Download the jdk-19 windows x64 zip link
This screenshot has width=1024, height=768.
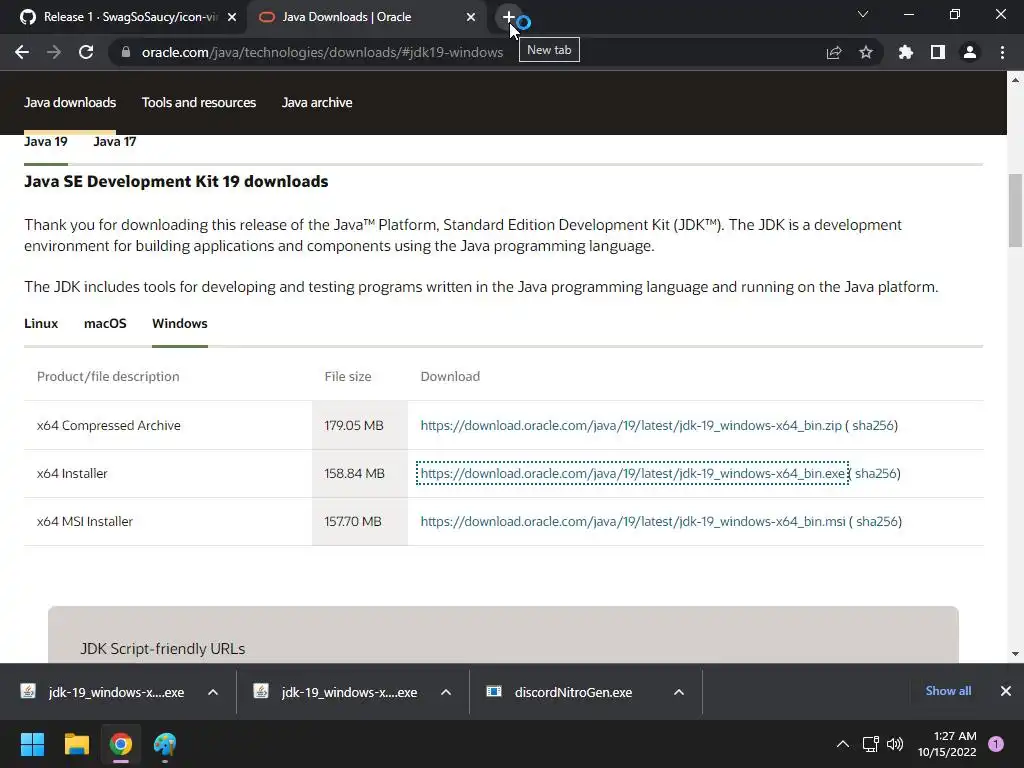pos(631,425)
